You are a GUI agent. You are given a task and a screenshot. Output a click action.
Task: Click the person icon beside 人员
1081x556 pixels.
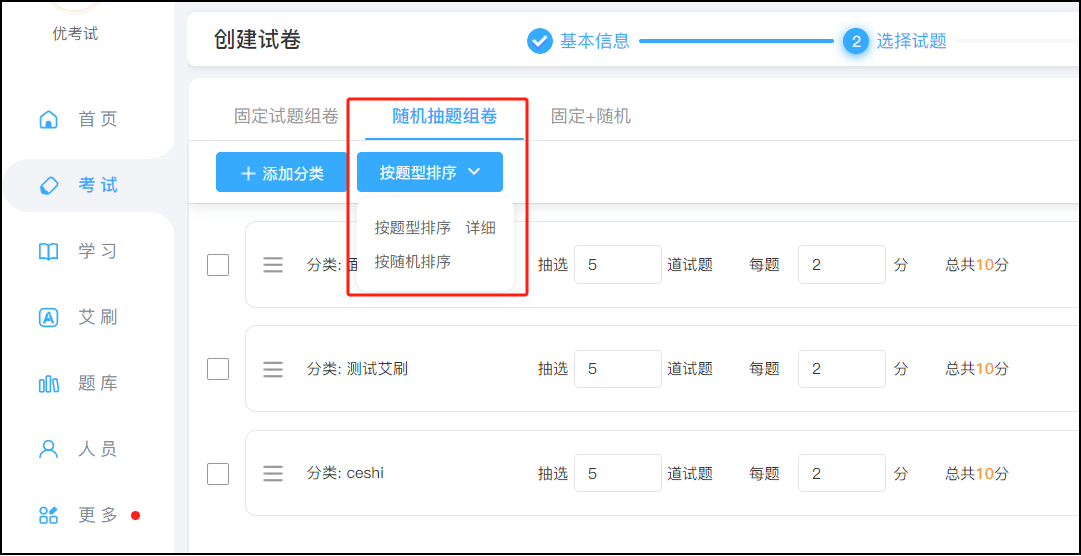pos(48,449)
